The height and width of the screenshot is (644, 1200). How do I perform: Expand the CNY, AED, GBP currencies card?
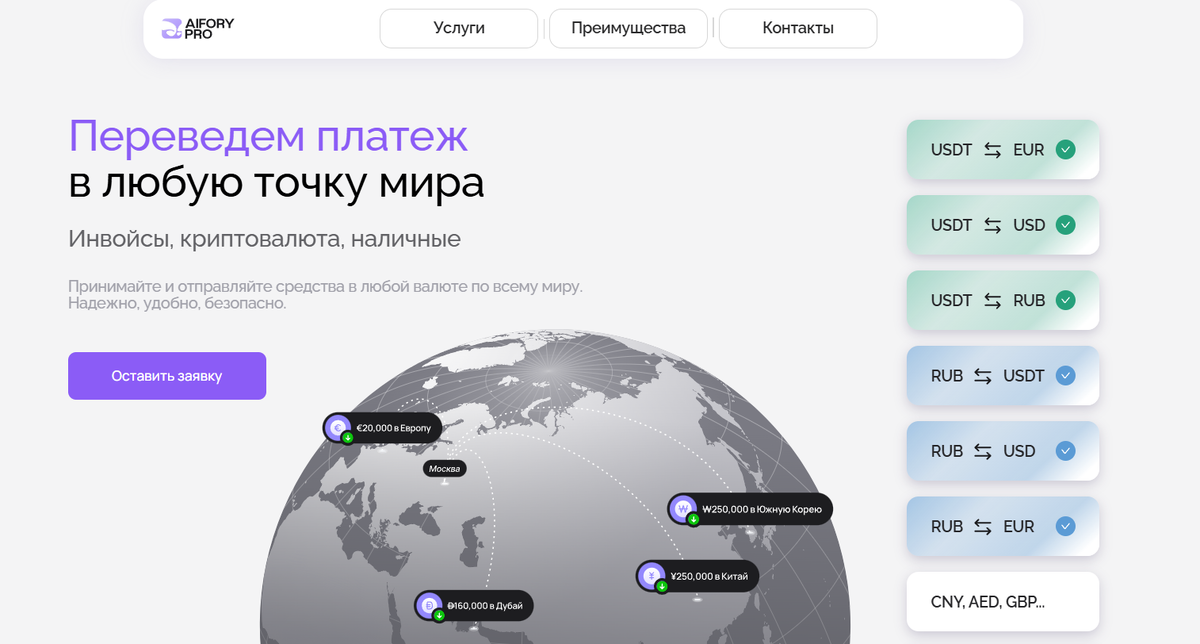click(1002, 601)
